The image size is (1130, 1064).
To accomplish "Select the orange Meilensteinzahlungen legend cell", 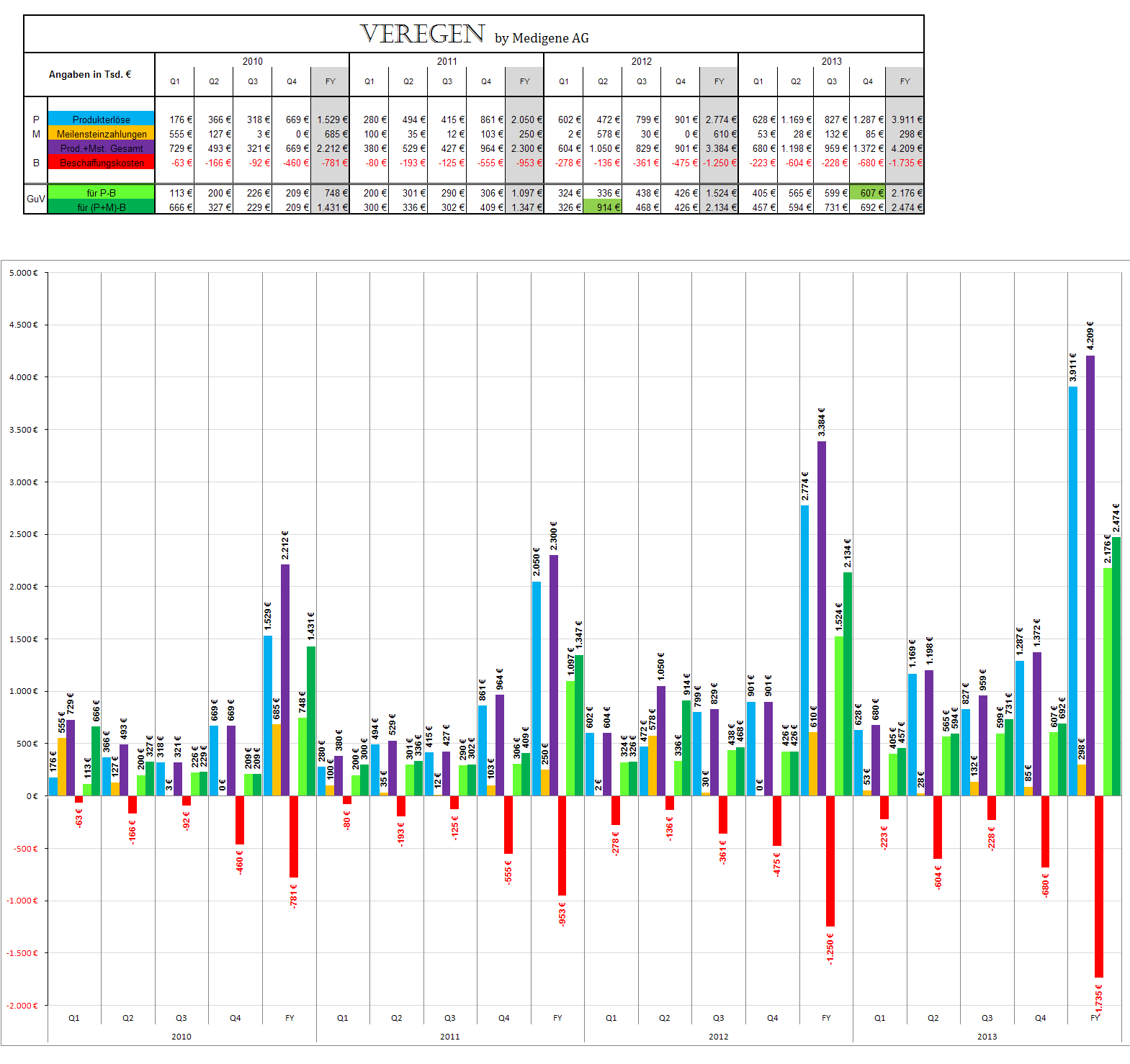I will [x=101, y=133].
